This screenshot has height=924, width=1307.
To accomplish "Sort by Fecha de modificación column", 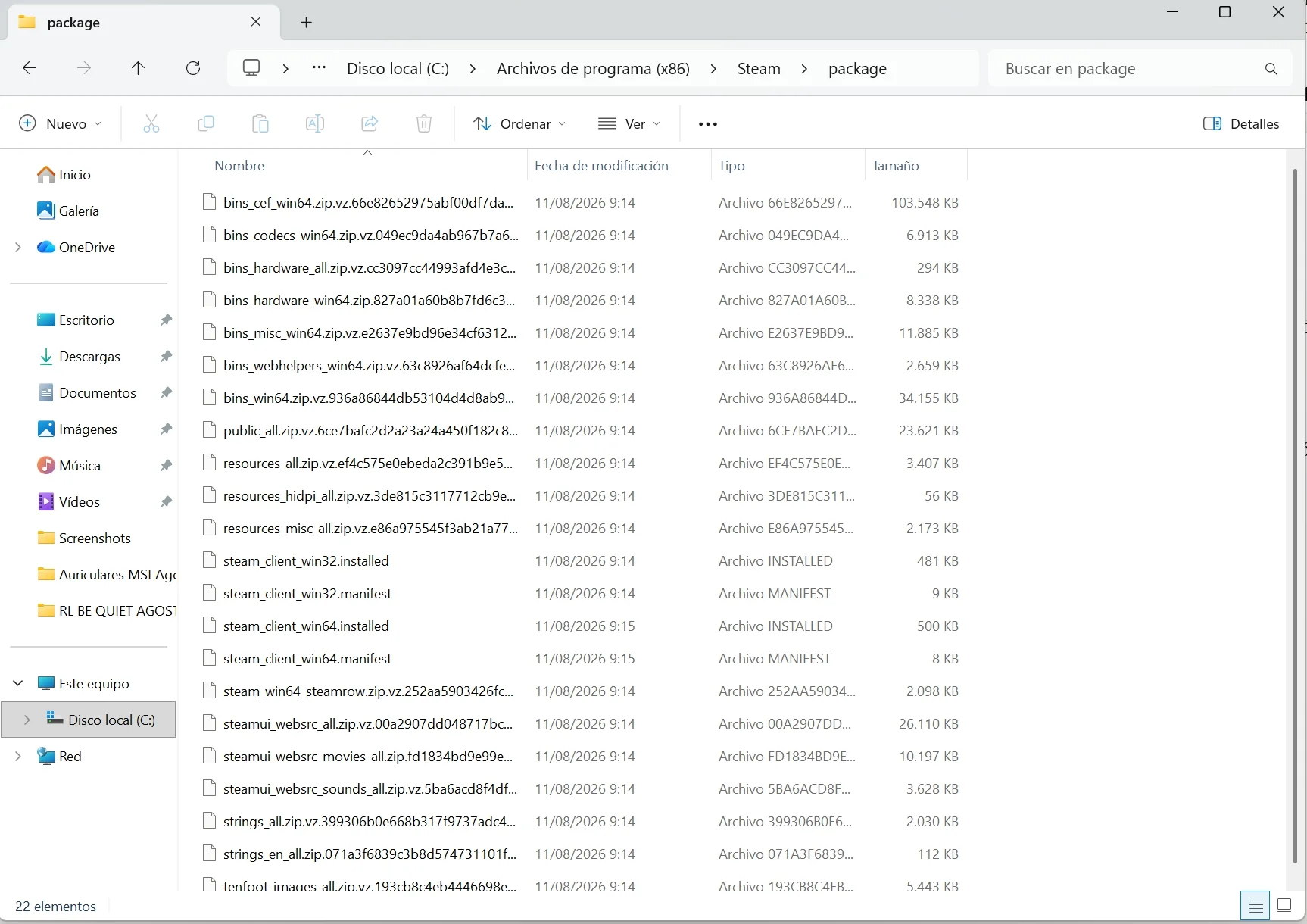I will click(x=601, y=166).
